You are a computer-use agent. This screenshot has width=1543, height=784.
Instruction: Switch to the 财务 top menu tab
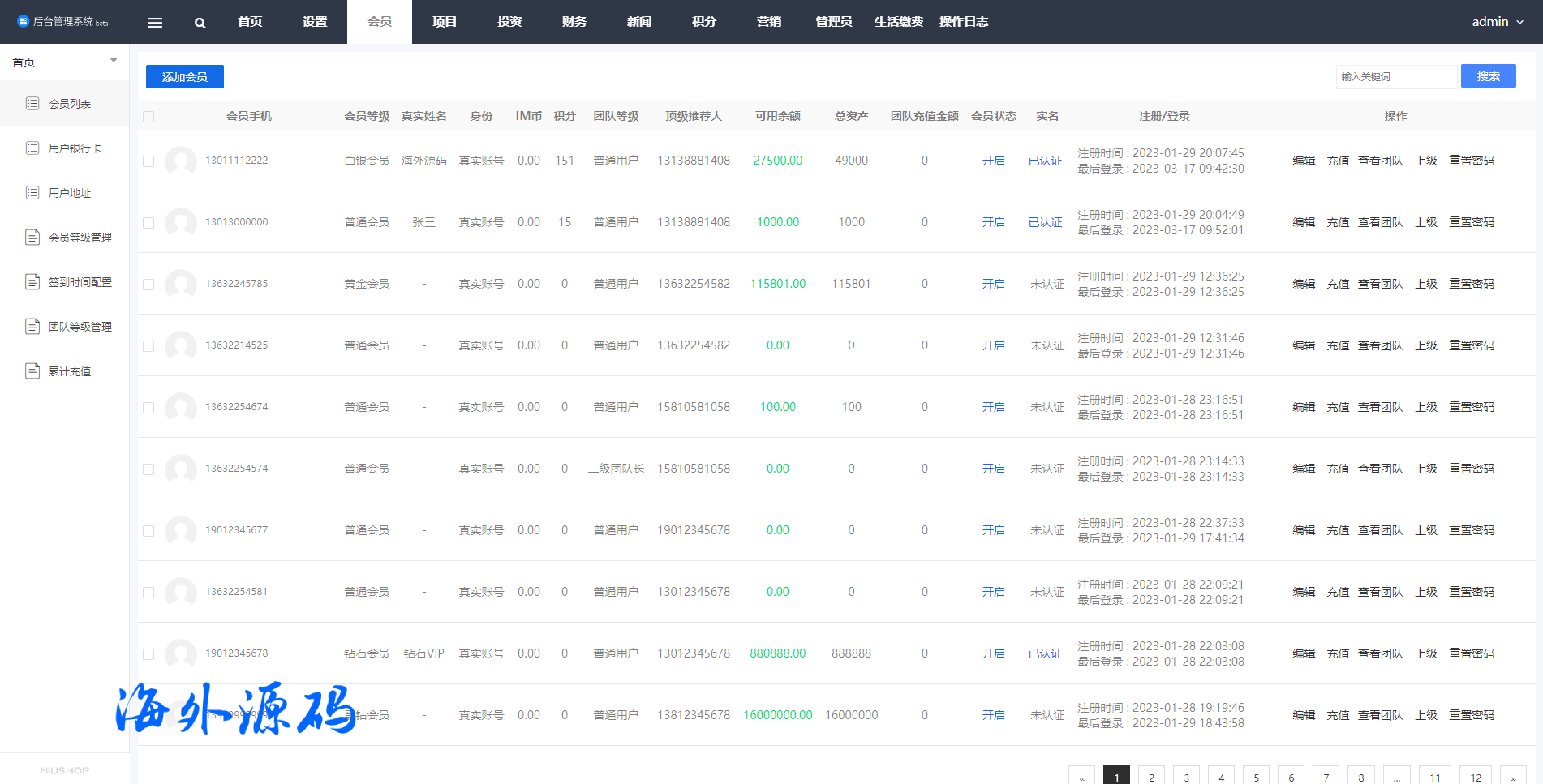tap(574, 22)
